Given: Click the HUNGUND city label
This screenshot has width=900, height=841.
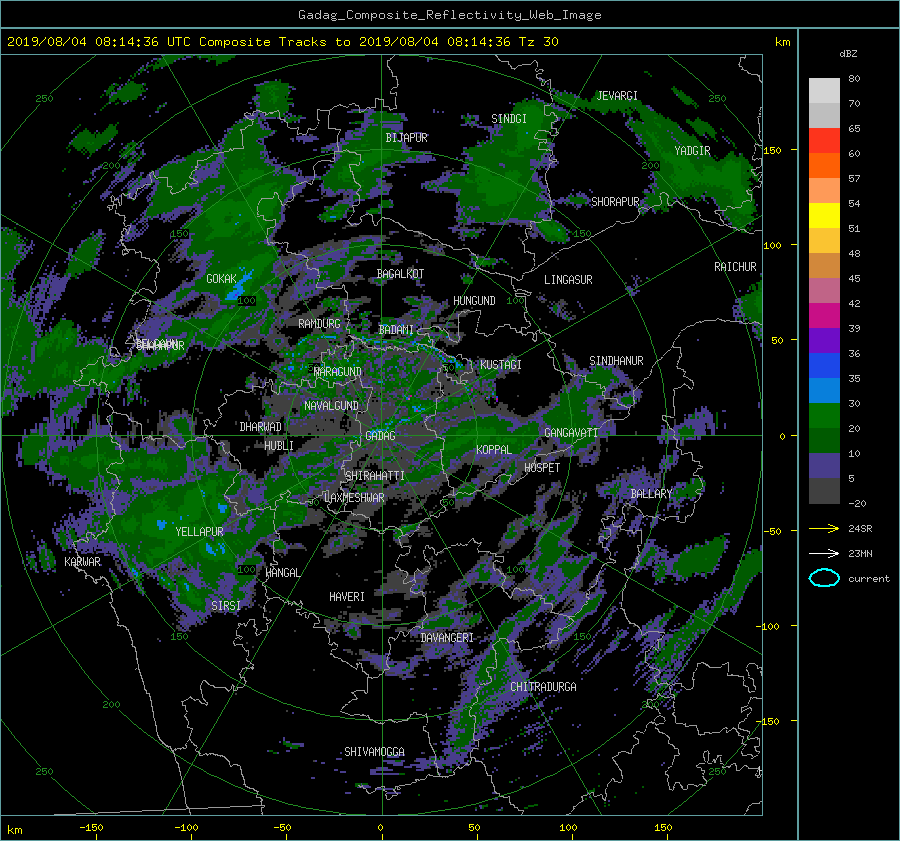Looking at the screenshot, I should [x=474, y=301].
